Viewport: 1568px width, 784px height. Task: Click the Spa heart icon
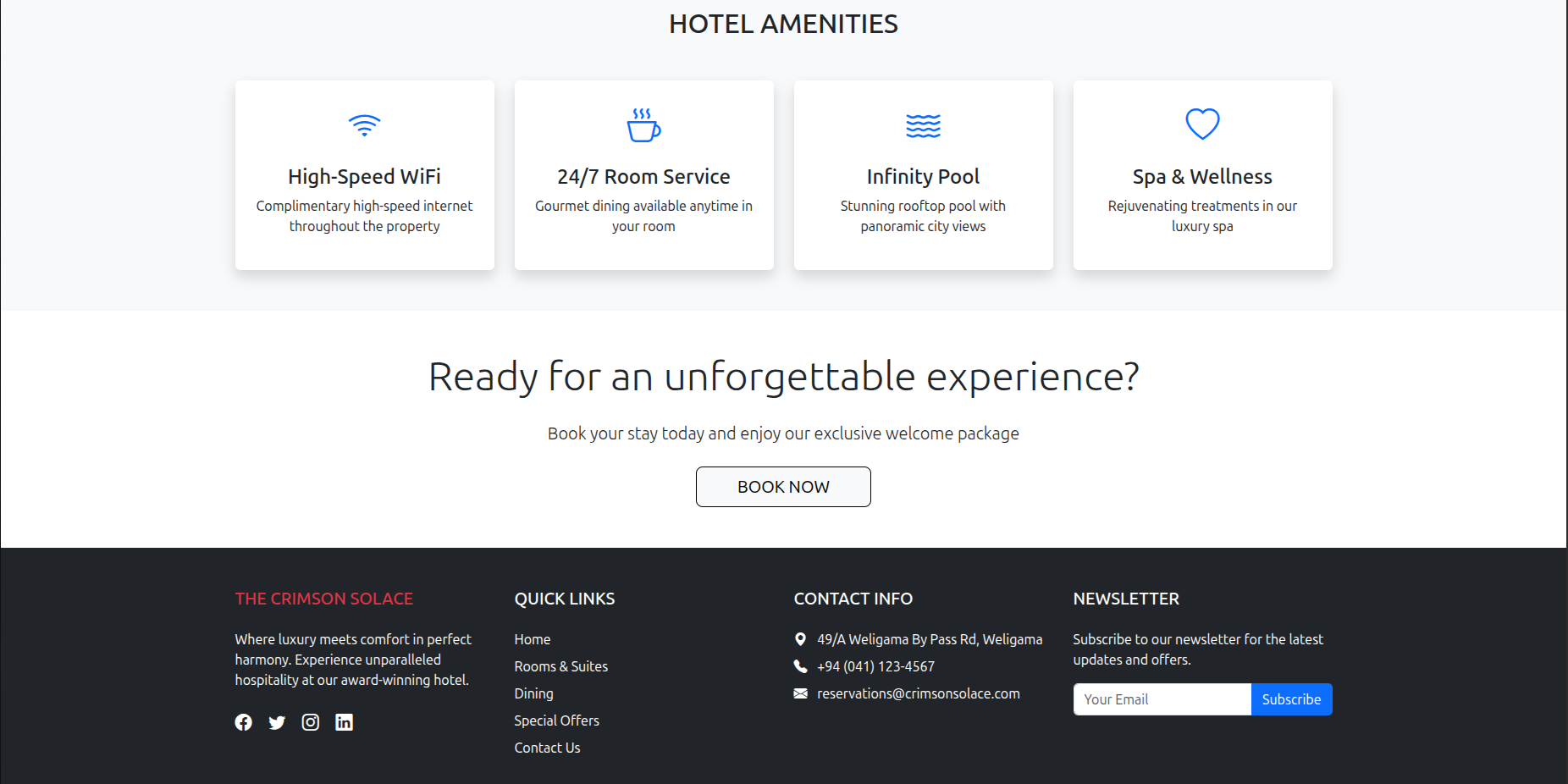point(1202,124)
